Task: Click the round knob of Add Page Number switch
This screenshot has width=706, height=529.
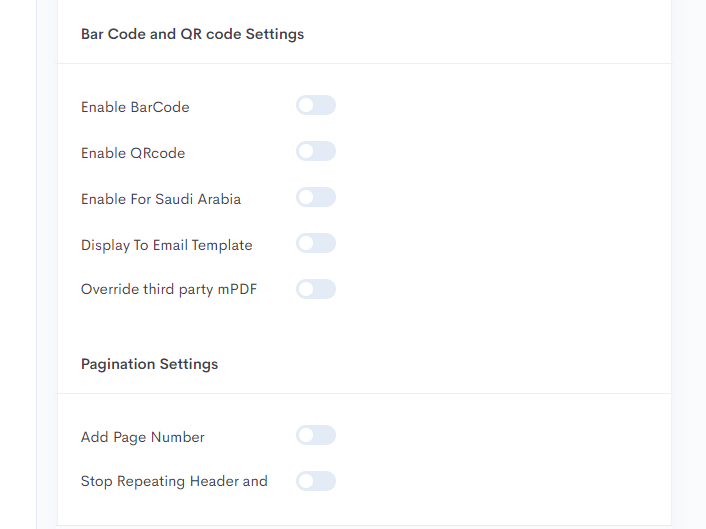Action: point(306,435)
